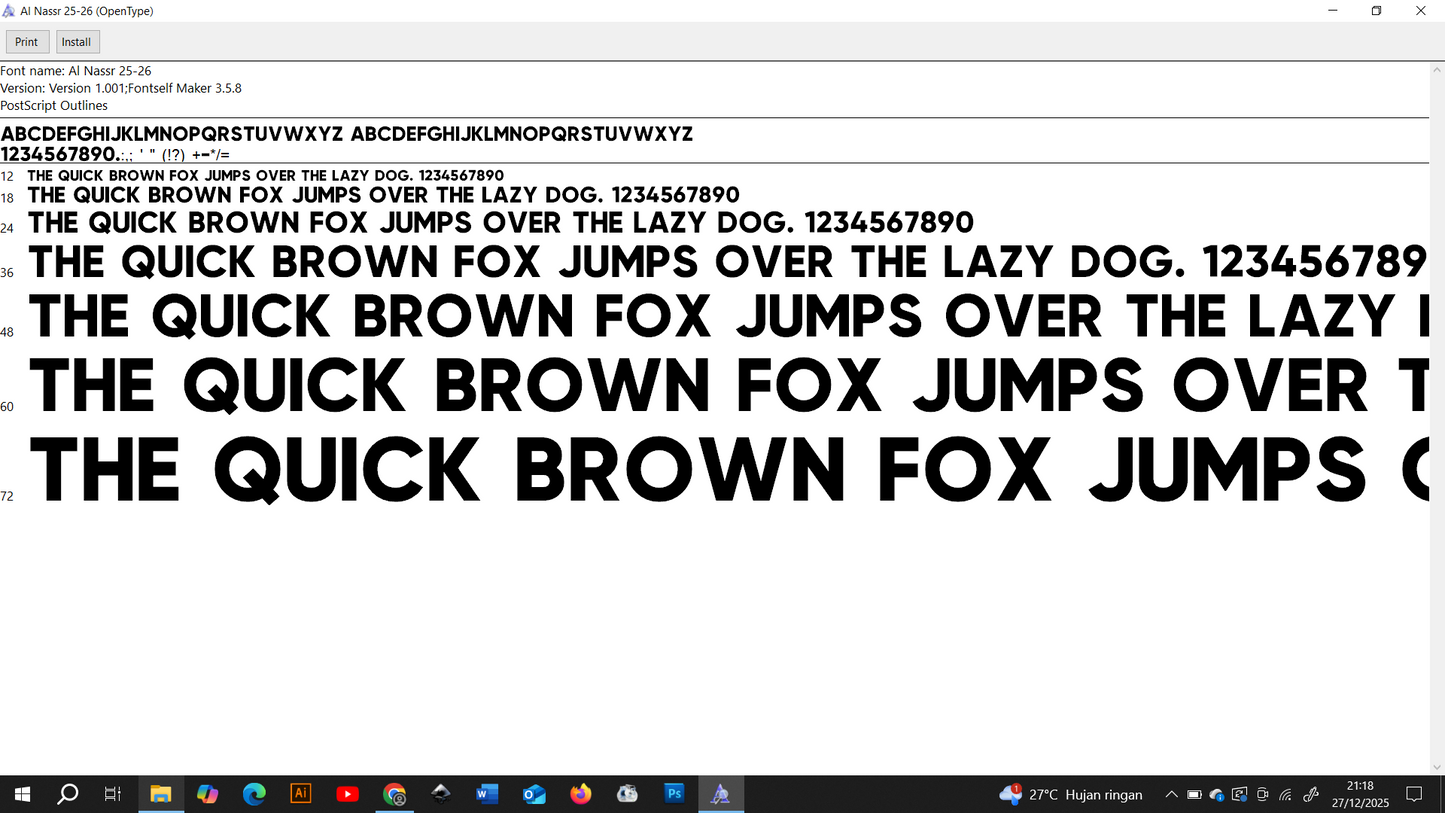Open the notification center

[1414, 795]
